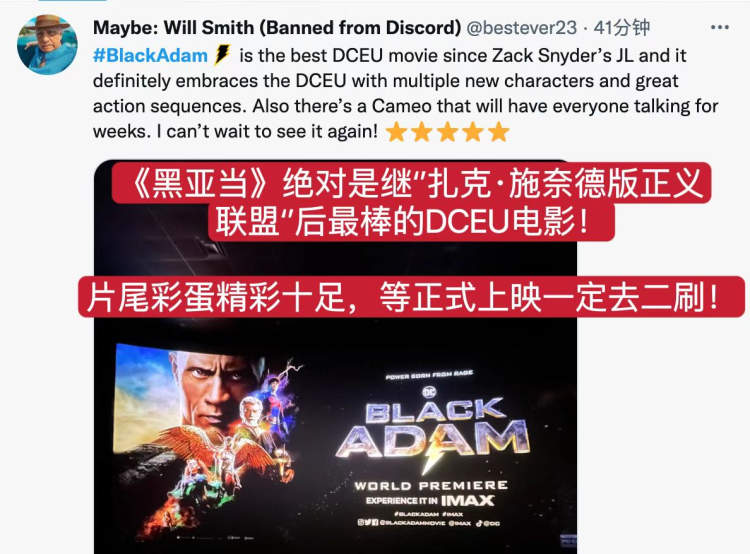Click the WORLD PREMIERE text in the photo
The image size is (750, 554).
pyautogui.click(x=430, y=486)
